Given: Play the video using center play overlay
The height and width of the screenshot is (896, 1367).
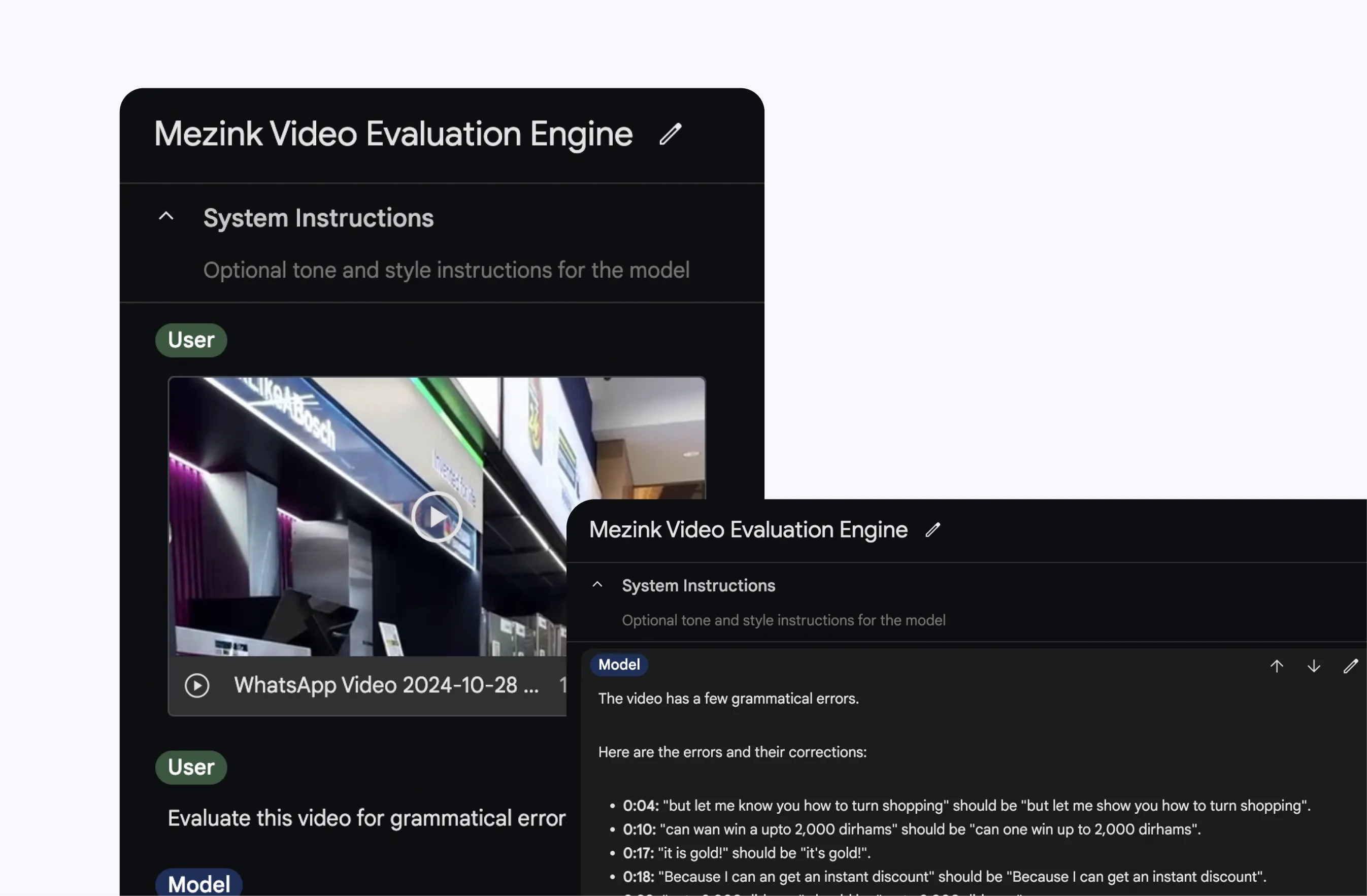Looking at the screenshot, I should click(437, 517).
